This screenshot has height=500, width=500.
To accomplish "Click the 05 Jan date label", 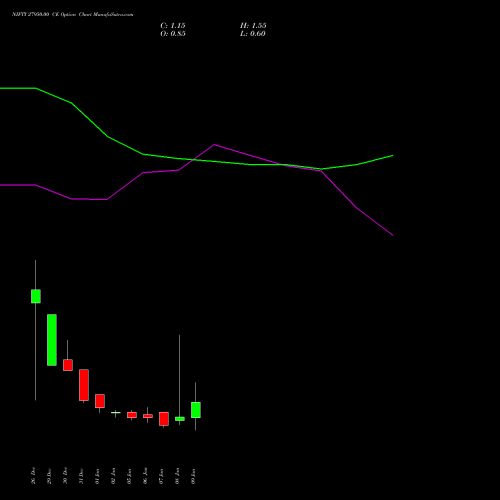I will tap(129, 476).
